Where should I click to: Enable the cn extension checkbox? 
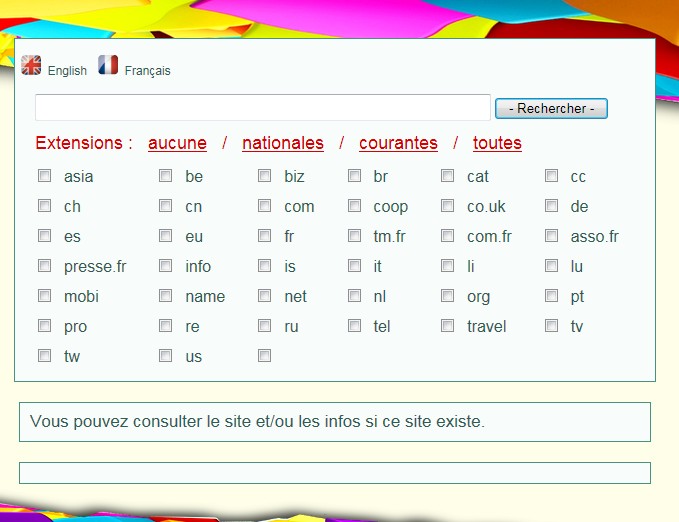click(x=165, y=205)
